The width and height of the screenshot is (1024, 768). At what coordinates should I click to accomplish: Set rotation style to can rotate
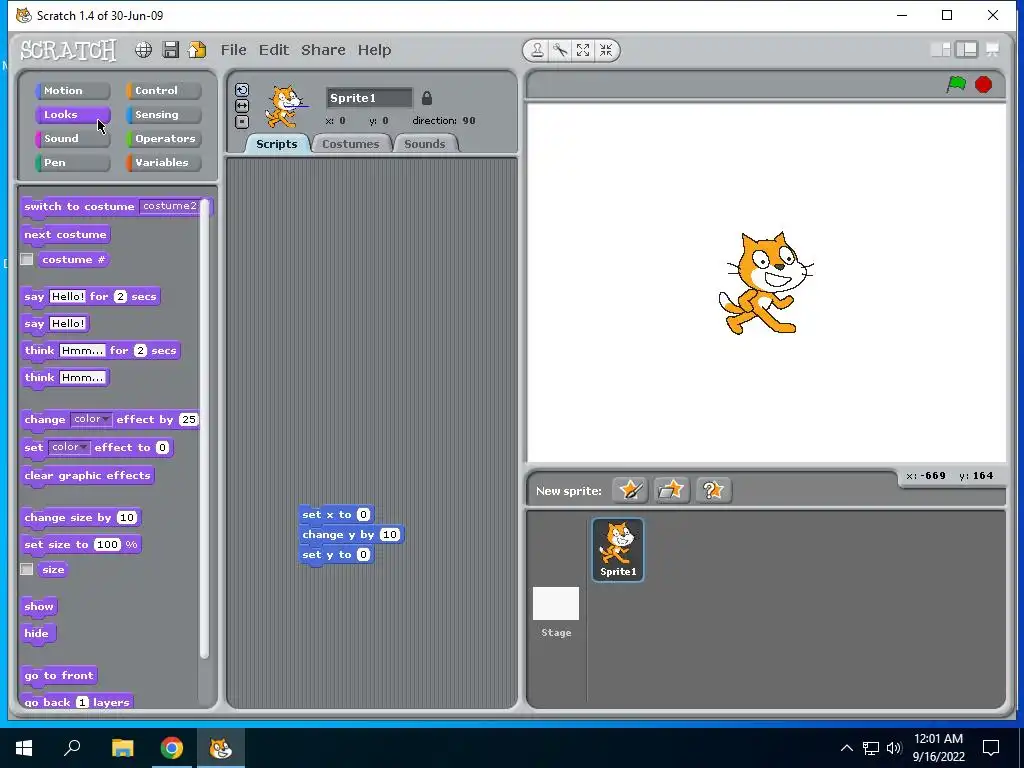[242, 90]
